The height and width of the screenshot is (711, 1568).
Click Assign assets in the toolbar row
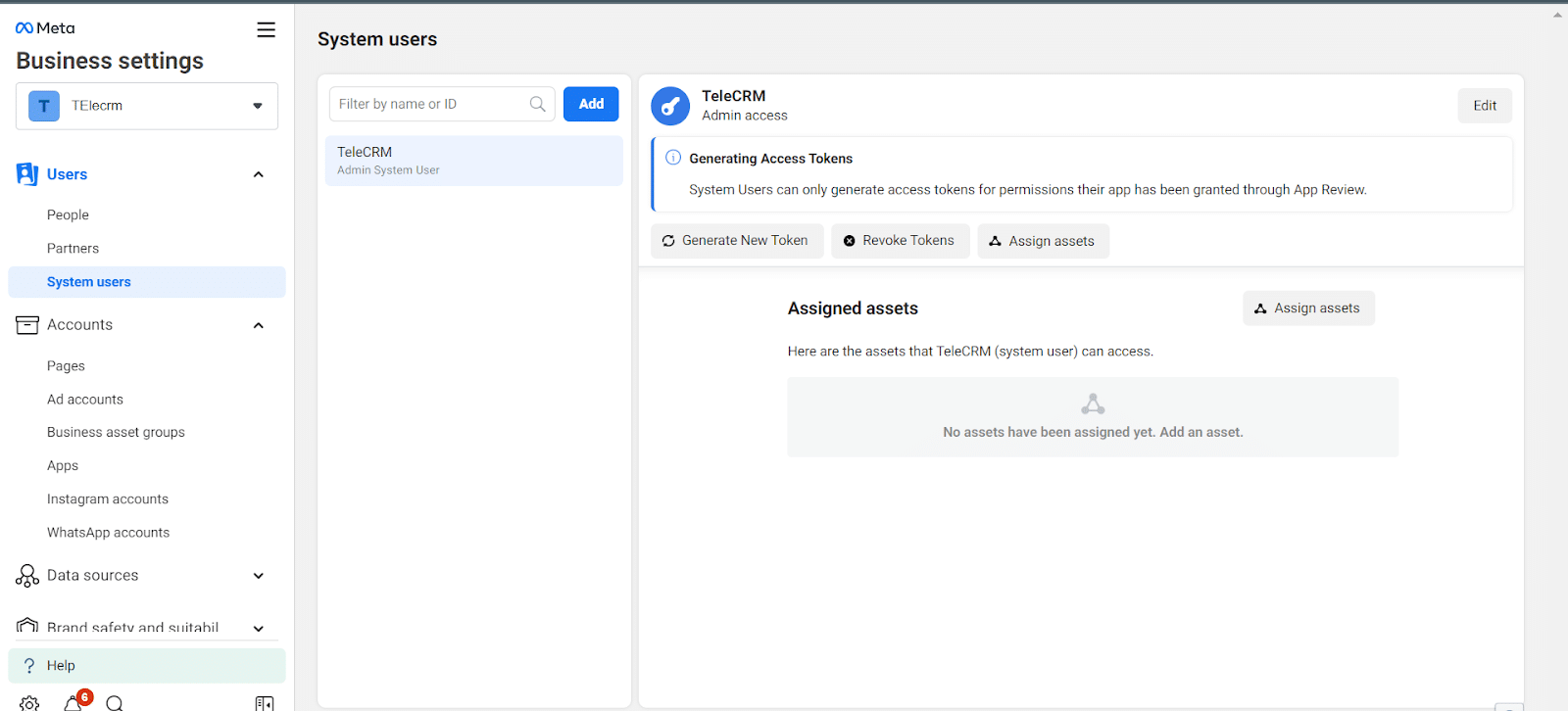(1043, 241)
